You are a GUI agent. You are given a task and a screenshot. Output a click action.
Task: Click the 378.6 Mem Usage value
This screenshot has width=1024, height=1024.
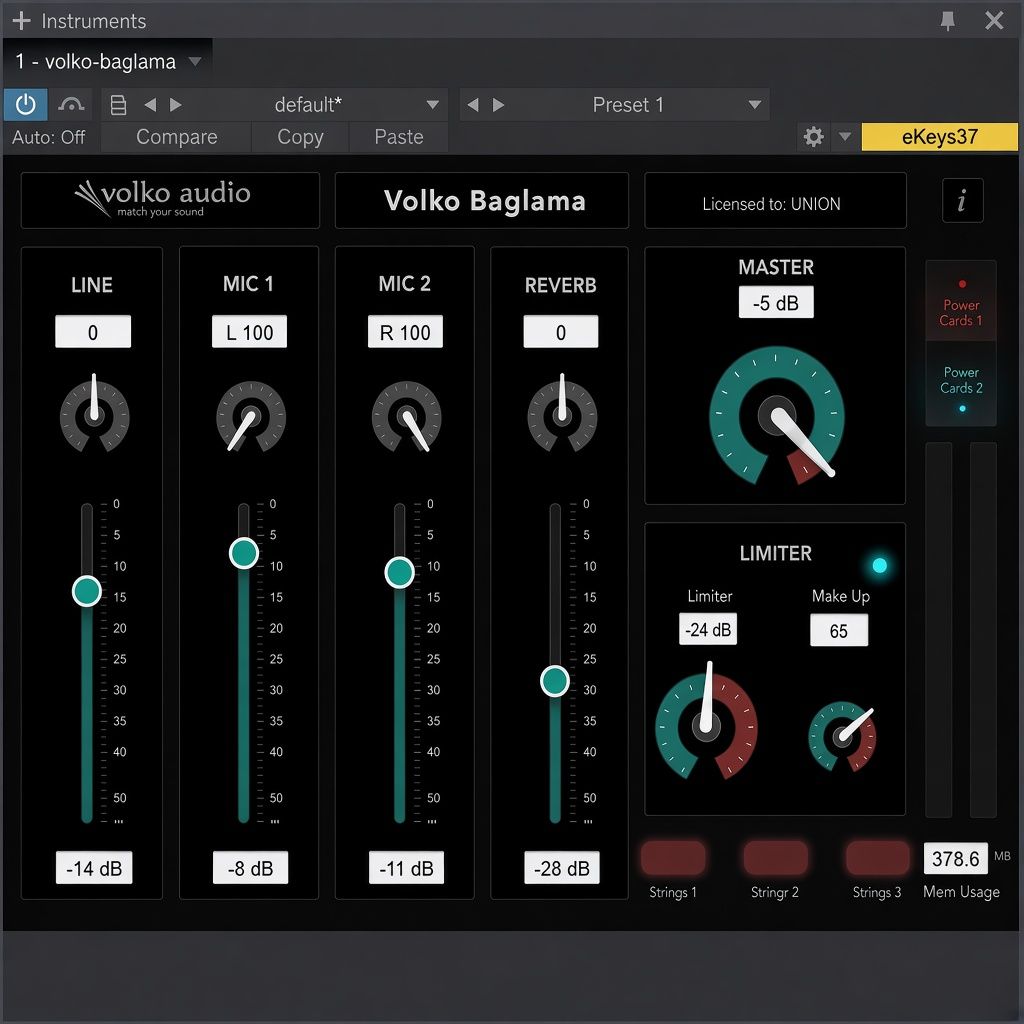(x=955, y=858)
